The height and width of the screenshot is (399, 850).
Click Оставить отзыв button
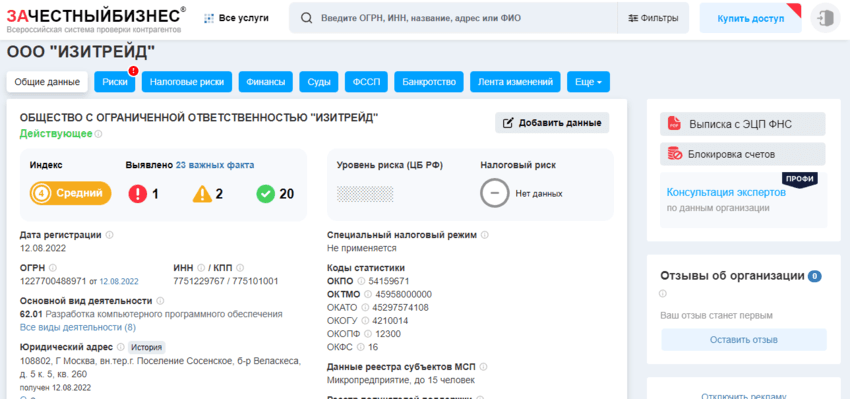point(744,340)
